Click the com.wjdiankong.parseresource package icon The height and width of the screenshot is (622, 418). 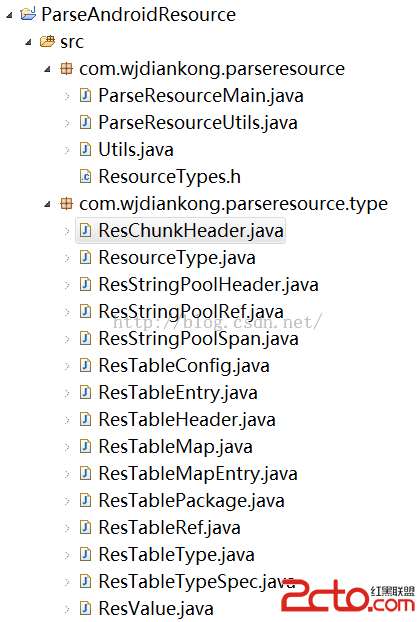[x=66, y=69]
